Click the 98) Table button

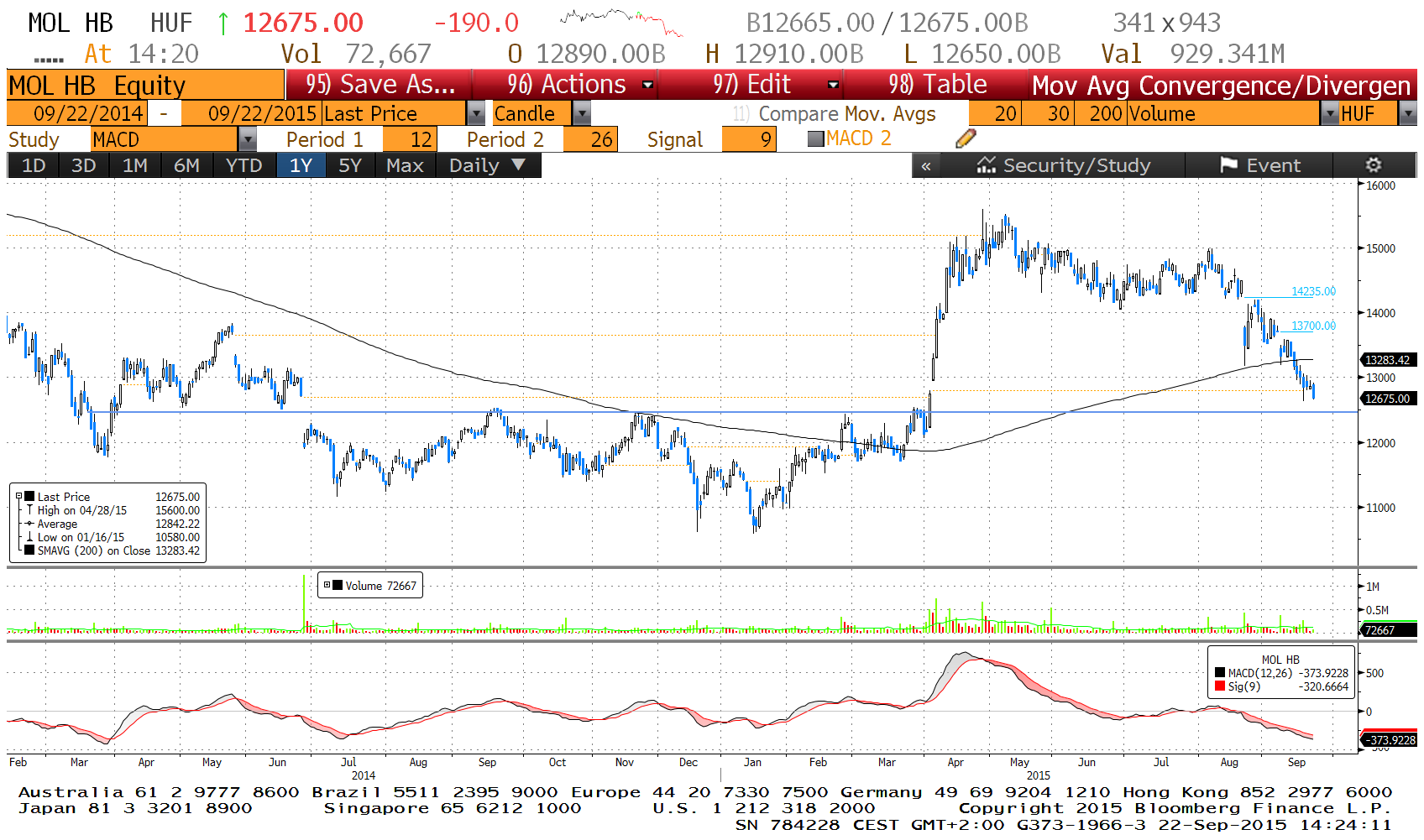click(937, 85)
